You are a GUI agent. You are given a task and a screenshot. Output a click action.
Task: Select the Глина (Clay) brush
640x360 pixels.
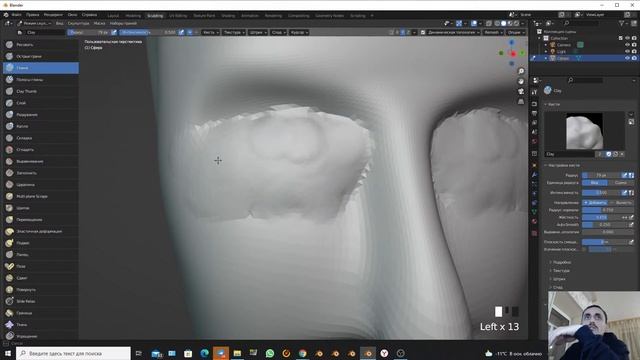(x=41, y=68)
